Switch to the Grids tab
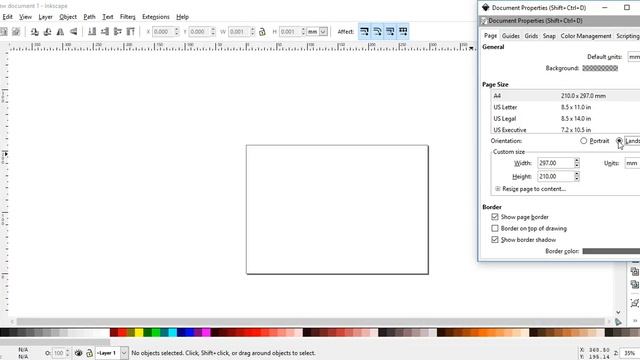Image resolution: width=640 pixels, height=360 pixels. coord(531,36)
